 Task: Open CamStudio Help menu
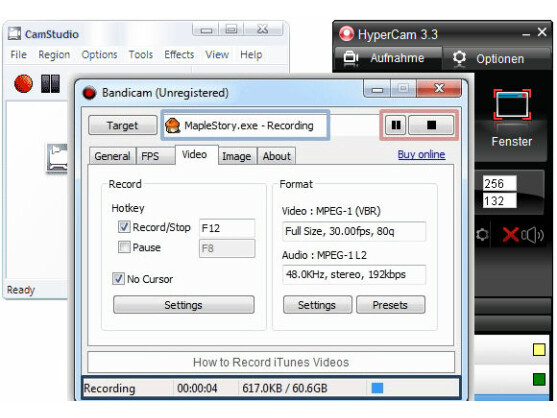click(x=251, y=55)
